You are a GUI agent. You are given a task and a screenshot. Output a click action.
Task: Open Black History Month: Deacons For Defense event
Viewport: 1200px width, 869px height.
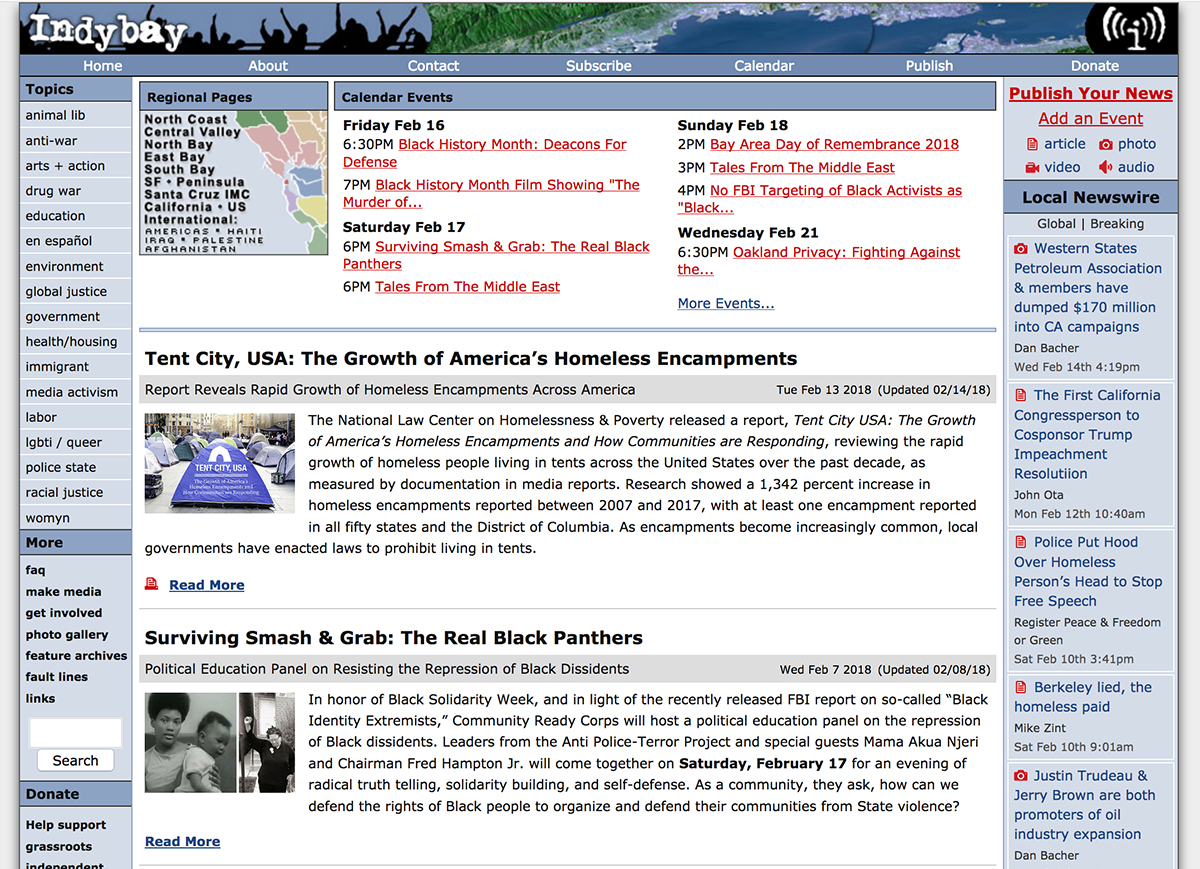(485, 153)
